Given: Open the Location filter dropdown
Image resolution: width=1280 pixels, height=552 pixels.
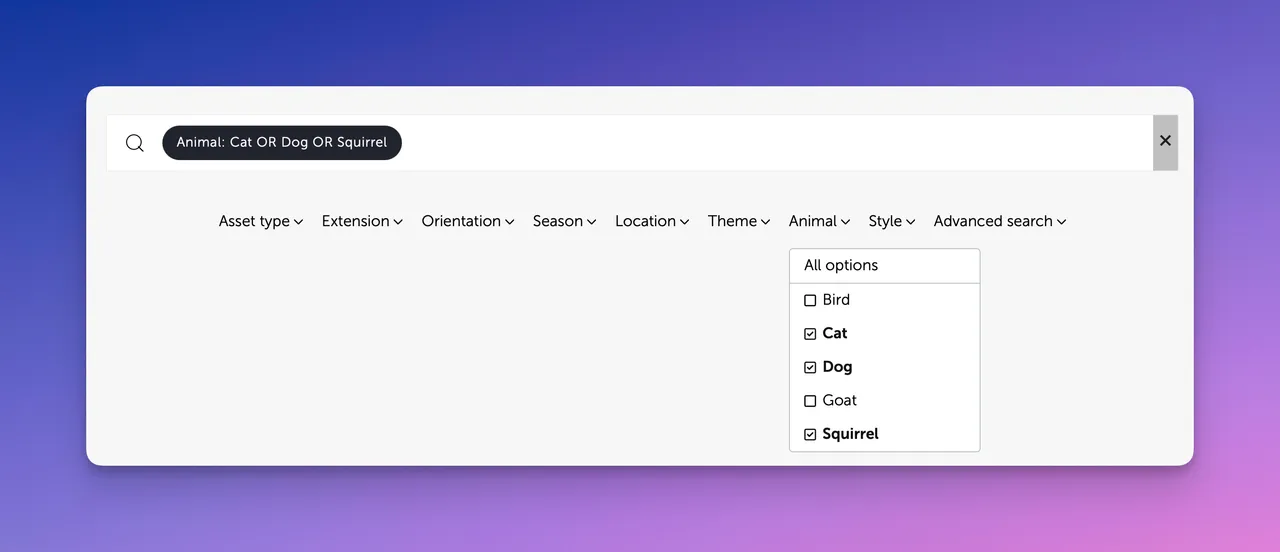Looking at the screenshot, I should (x=651, y=221).
